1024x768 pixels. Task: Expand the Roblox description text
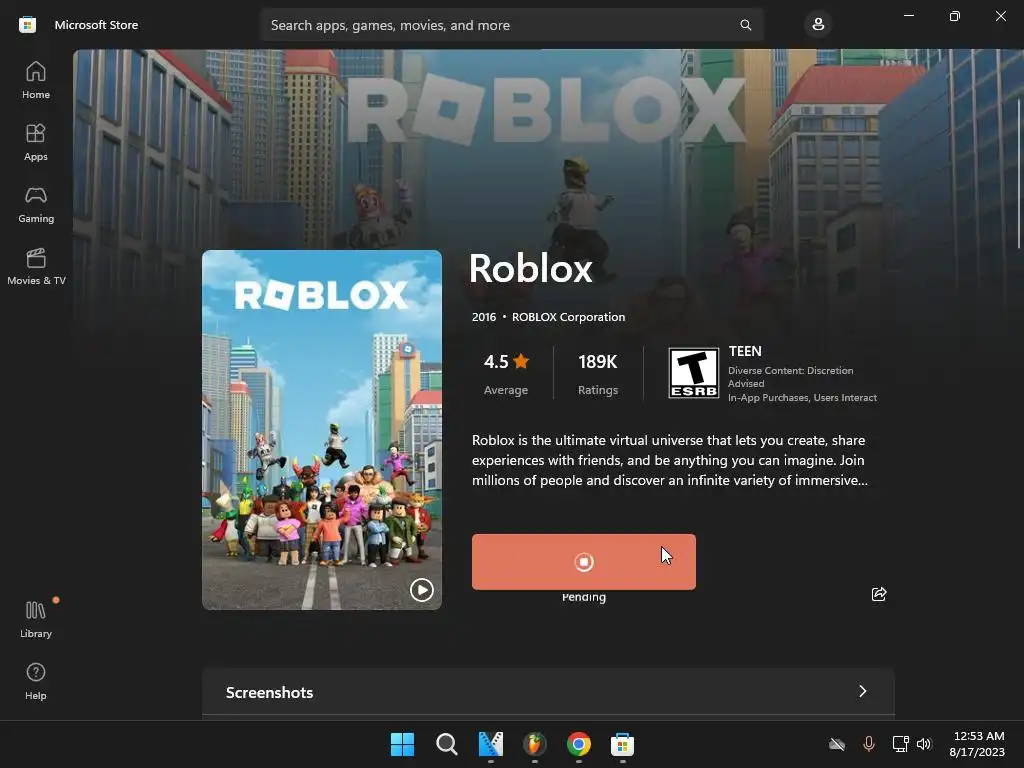coord(669,460)
